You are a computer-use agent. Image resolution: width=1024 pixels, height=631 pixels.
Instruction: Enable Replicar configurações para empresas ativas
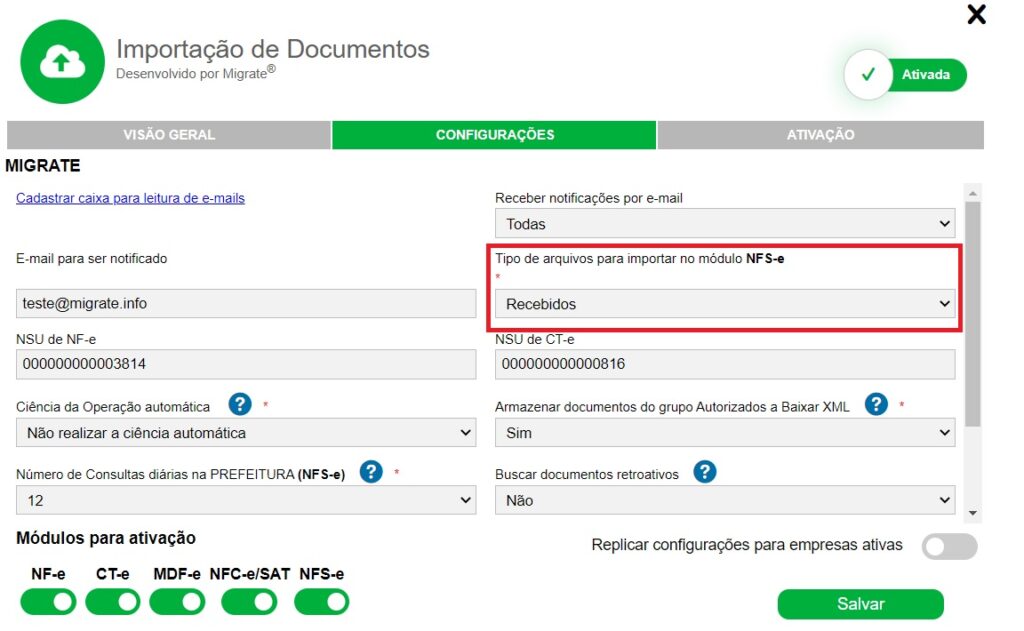click(949, 546)
